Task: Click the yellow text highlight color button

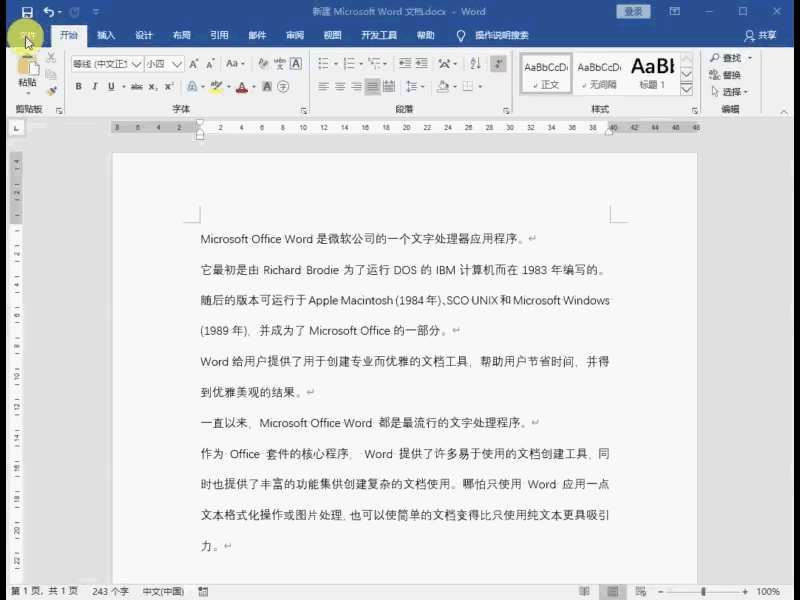Action: pos(216,87)
